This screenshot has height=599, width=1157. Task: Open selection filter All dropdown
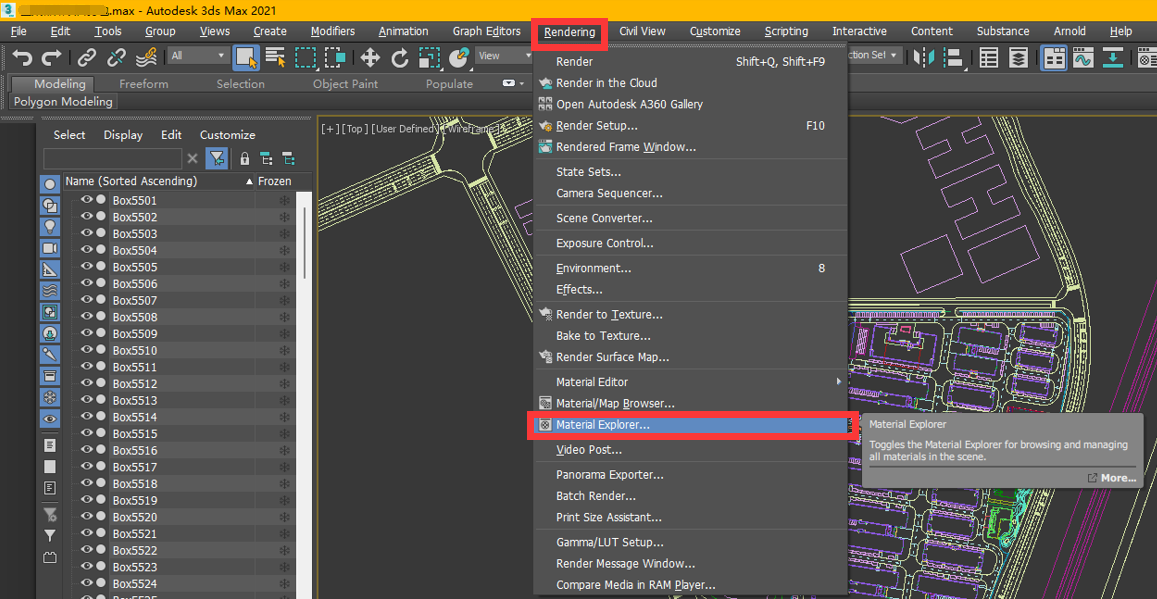[x=198, y=56]
